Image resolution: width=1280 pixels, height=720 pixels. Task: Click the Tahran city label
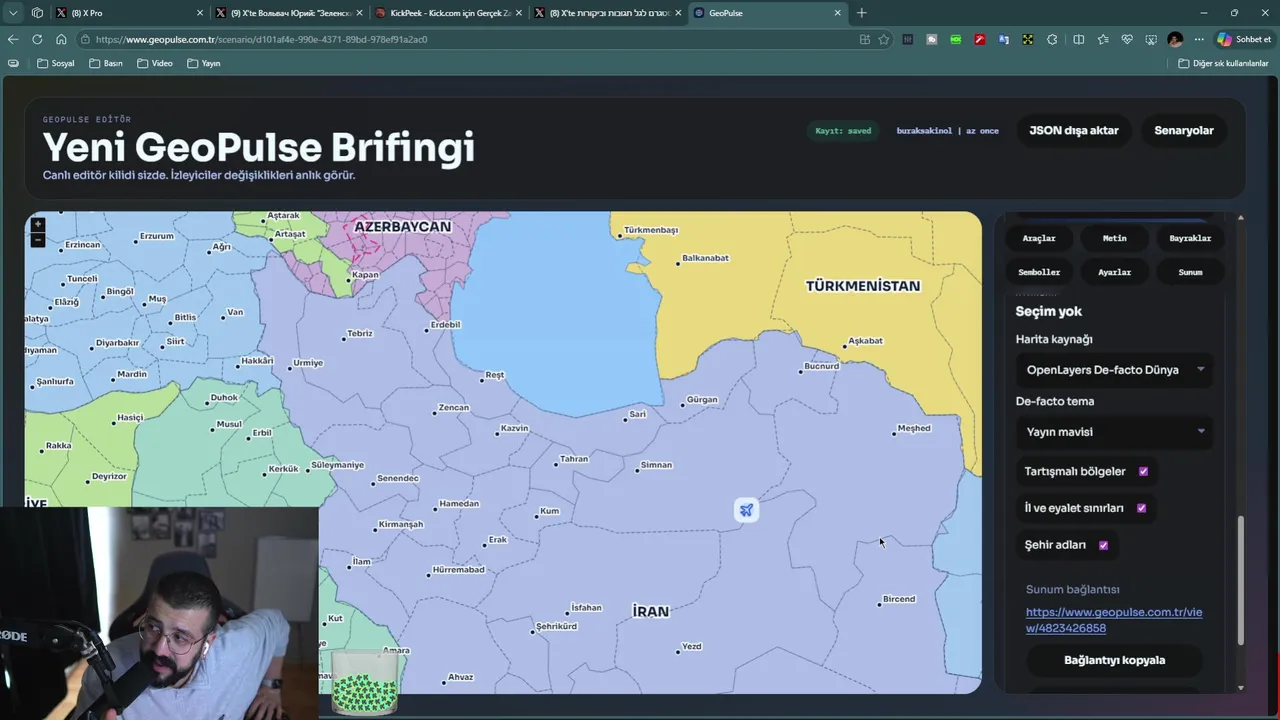coord(574,459)
